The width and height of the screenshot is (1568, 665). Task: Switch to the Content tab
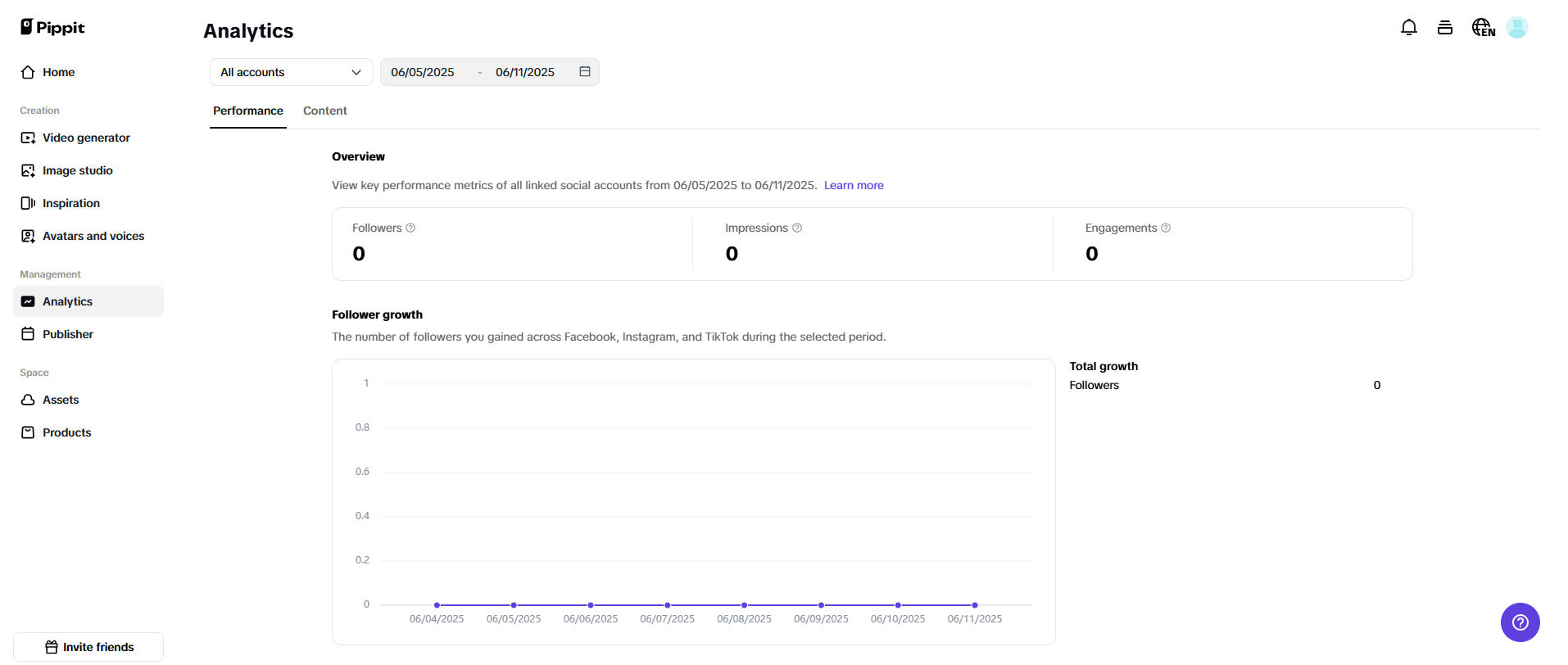click(325, 111)
